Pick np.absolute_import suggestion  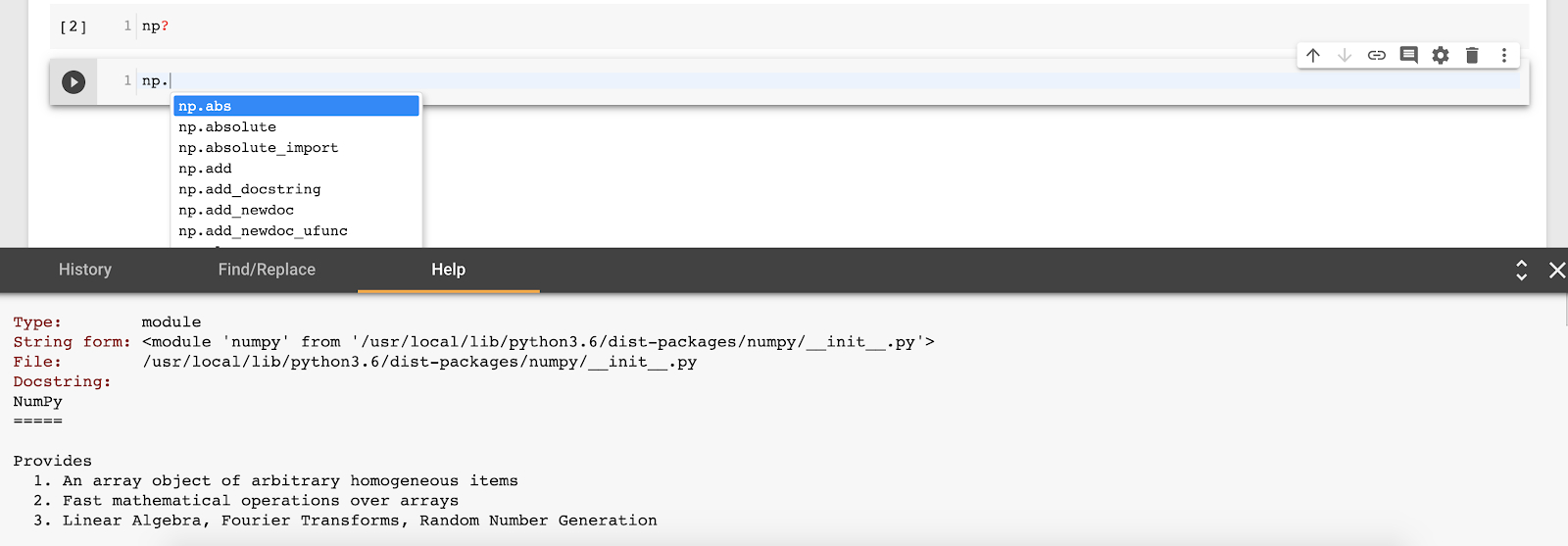click(x=296, y=148)
